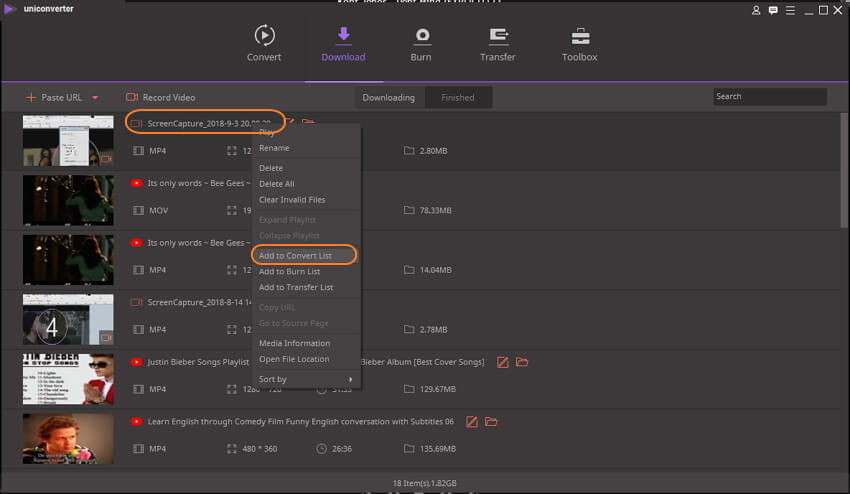The image size is (850, 494).
Task: Select Add to Convert List
Action: (295, 255)
